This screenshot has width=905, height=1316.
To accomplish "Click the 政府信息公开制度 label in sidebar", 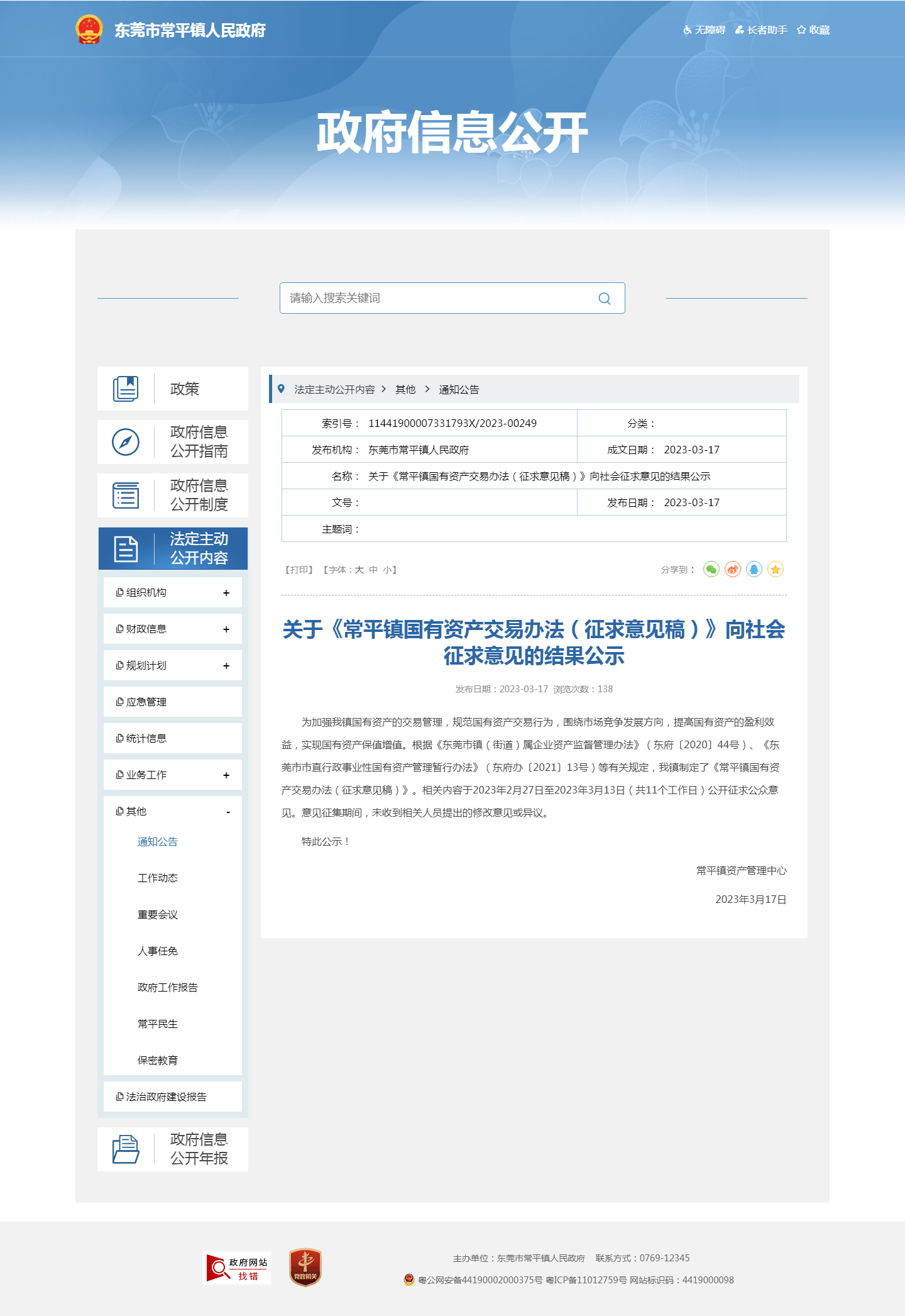I will coord(199,495).
